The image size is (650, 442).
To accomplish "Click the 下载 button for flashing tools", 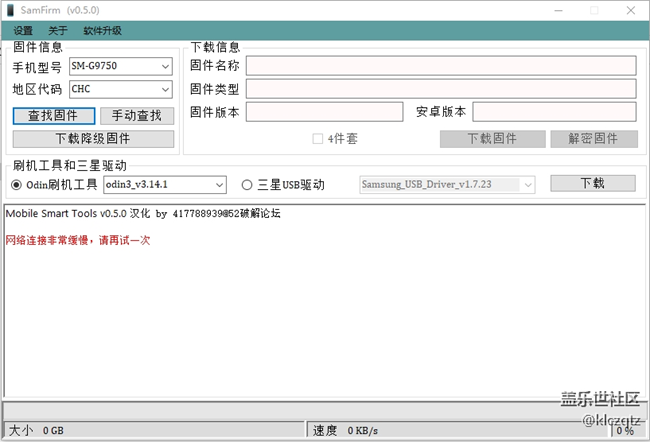I will point(592,184).
